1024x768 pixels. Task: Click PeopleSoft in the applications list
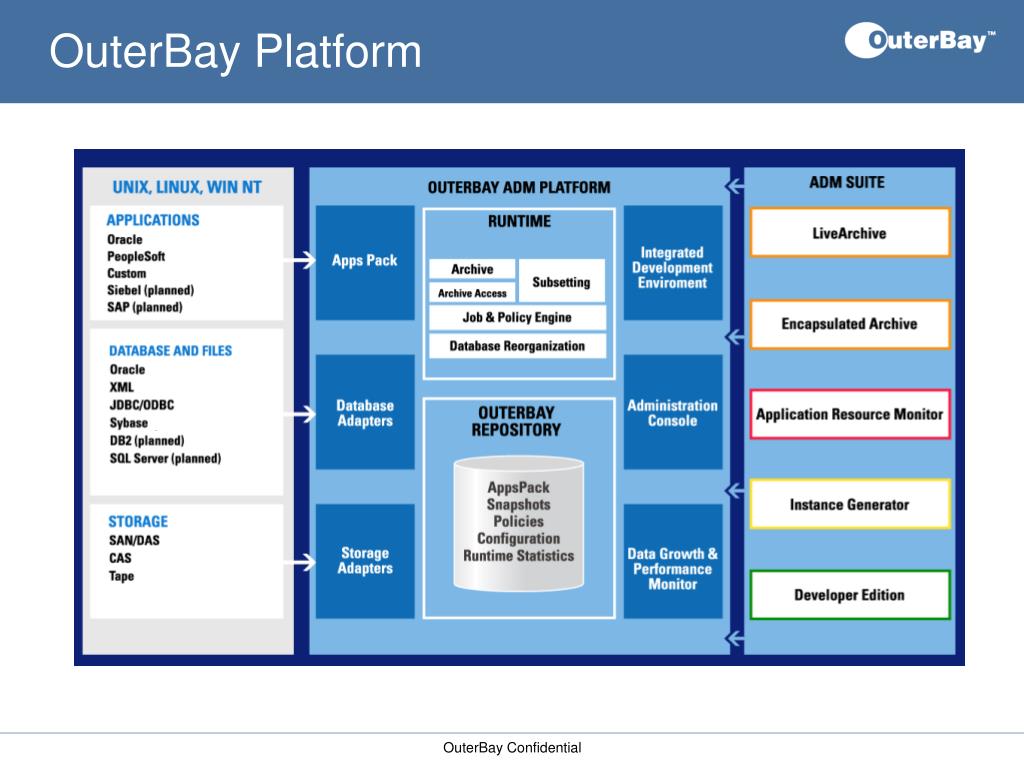pyautogui.click(x=136, y=257)
